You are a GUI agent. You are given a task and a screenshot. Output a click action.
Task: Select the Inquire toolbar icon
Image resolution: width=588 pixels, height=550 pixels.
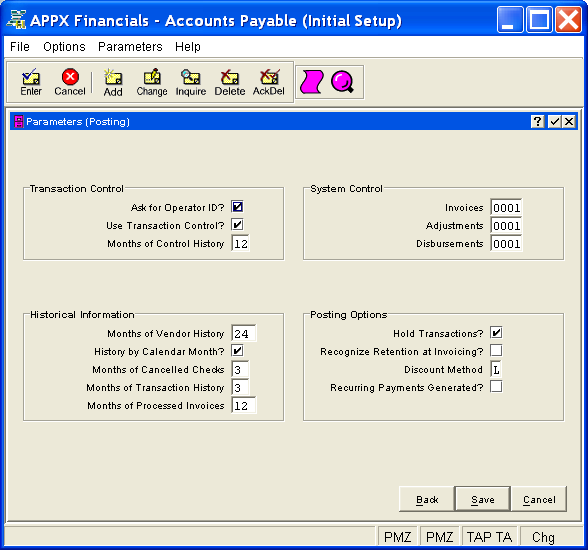tap(191, 82)
